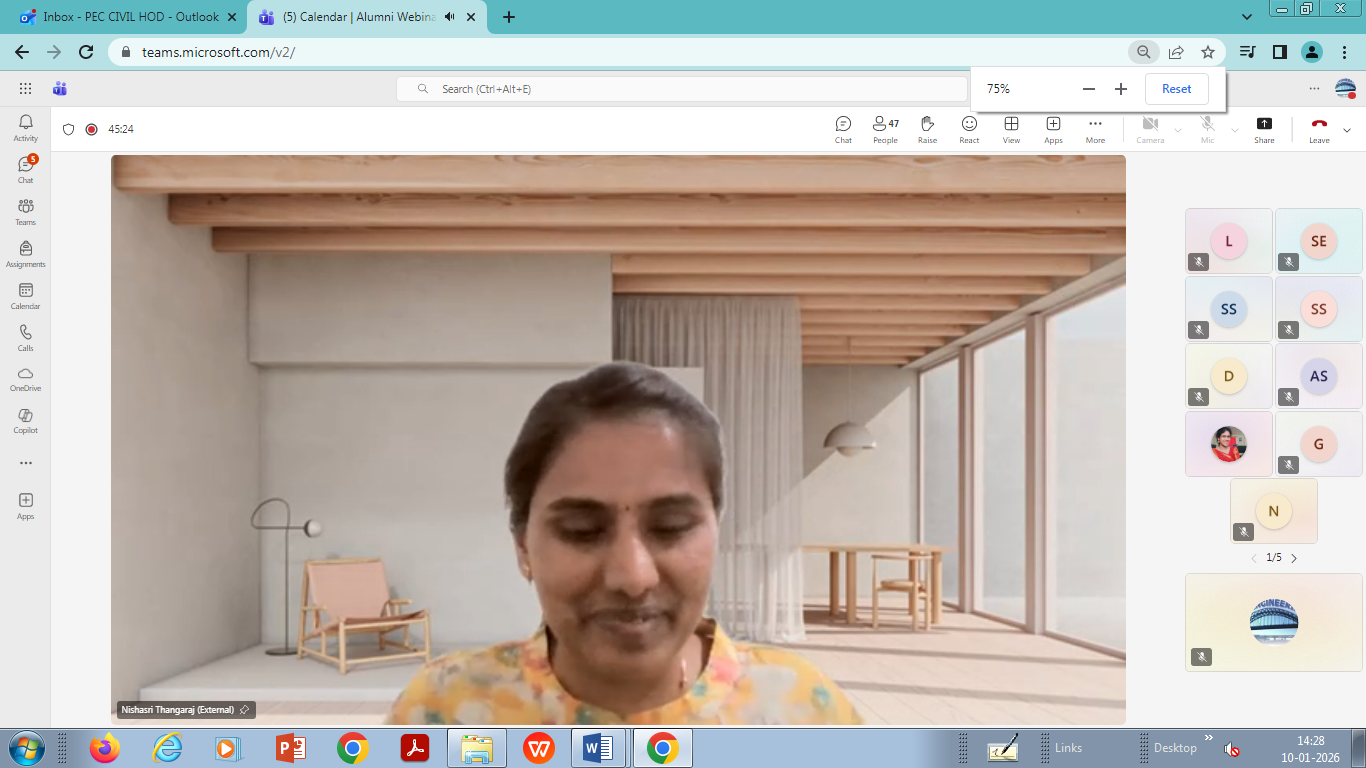Image resolution: width=1366 pixels, height=768 pixels.
Task: Unpin Nishasri Thangaraj's video
Action: tap(244, 710)
